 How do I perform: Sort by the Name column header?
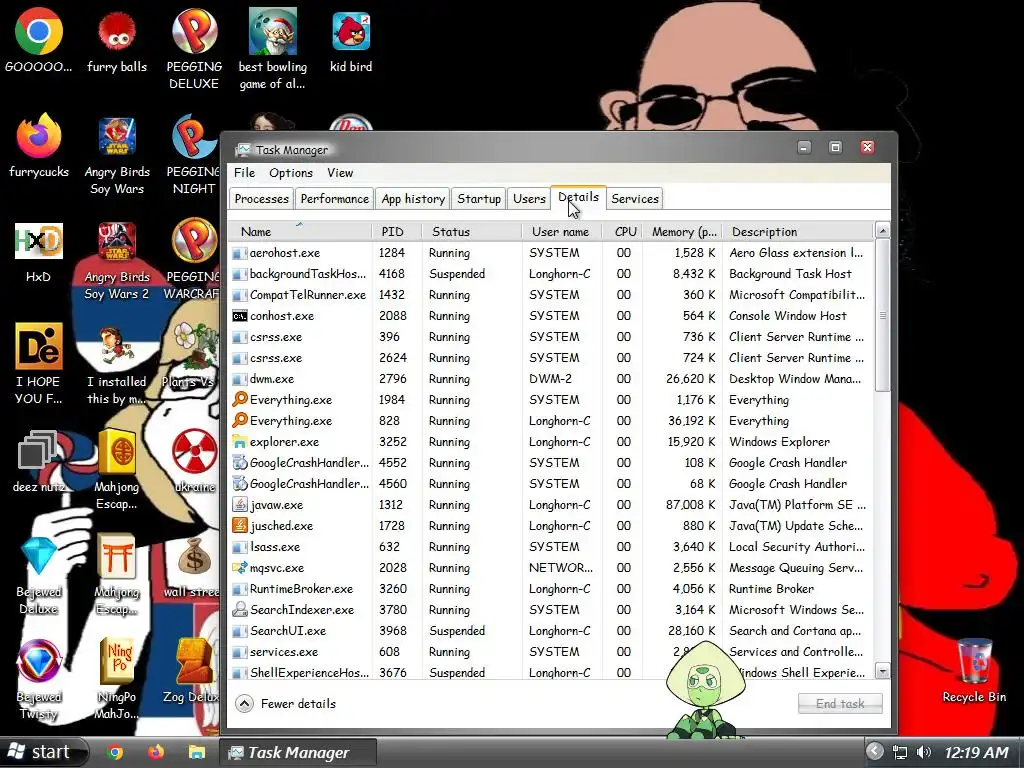(300, 231)
